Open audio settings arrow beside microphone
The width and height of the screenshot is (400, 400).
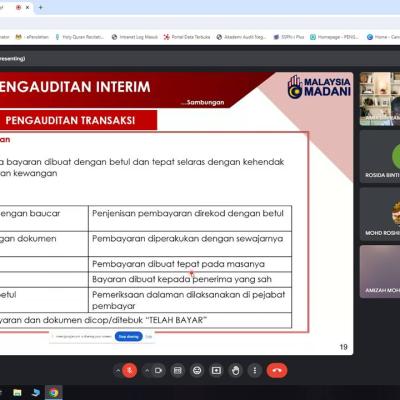(117, 370)
